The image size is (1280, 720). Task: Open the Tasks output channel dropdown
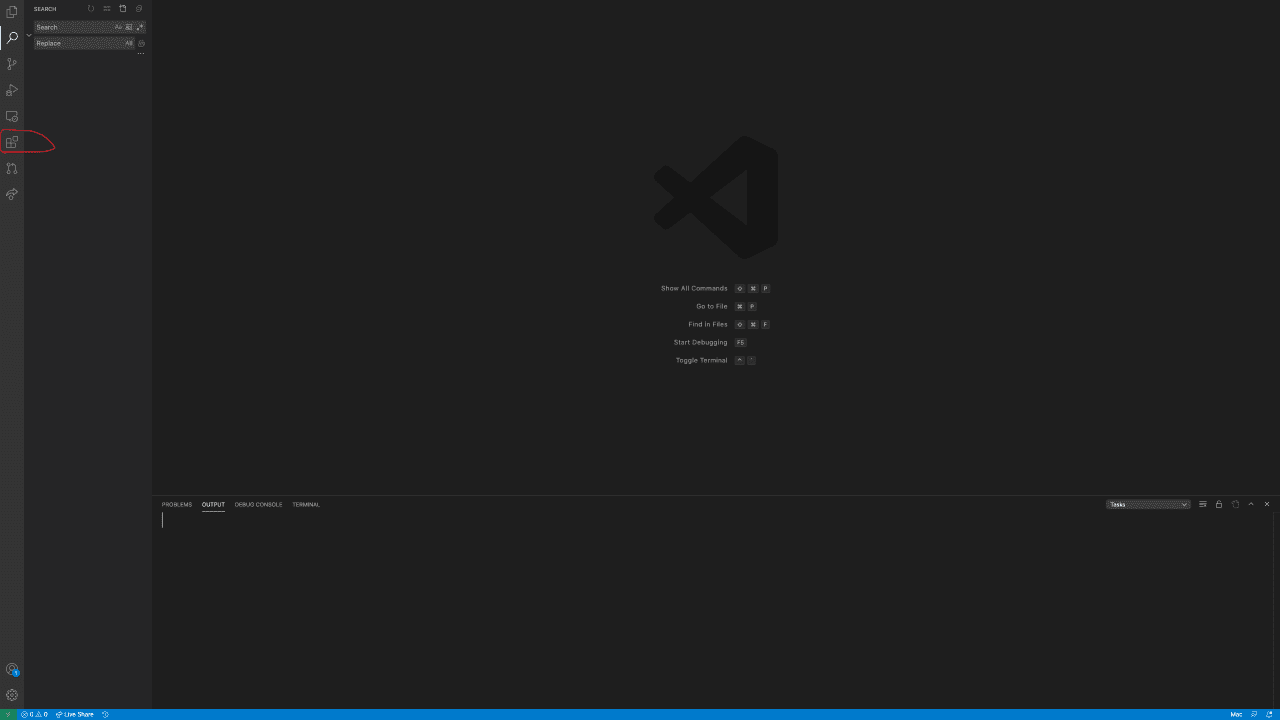(x=1148, y=504)
